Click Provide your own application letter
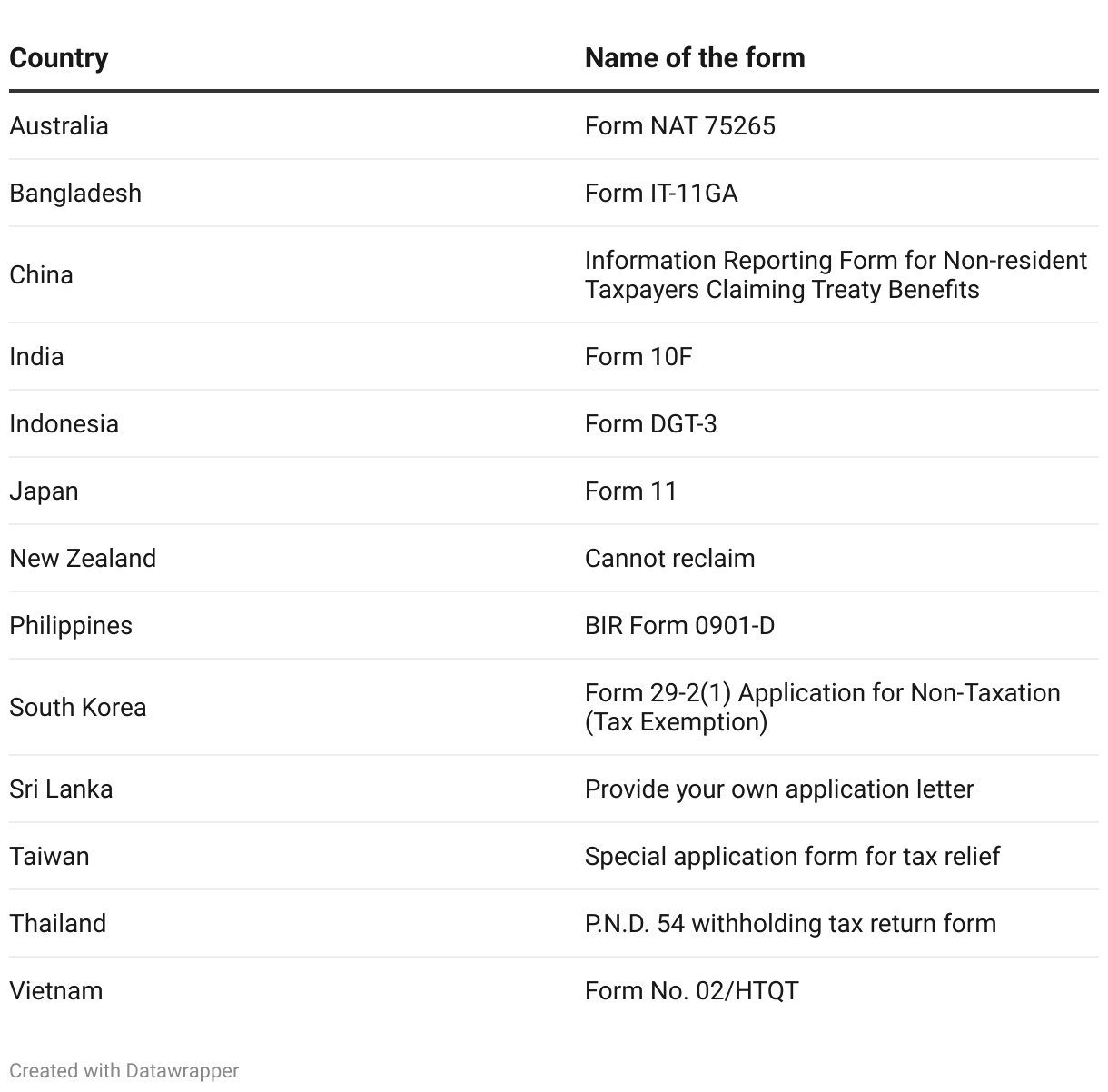 click(779, 789)
